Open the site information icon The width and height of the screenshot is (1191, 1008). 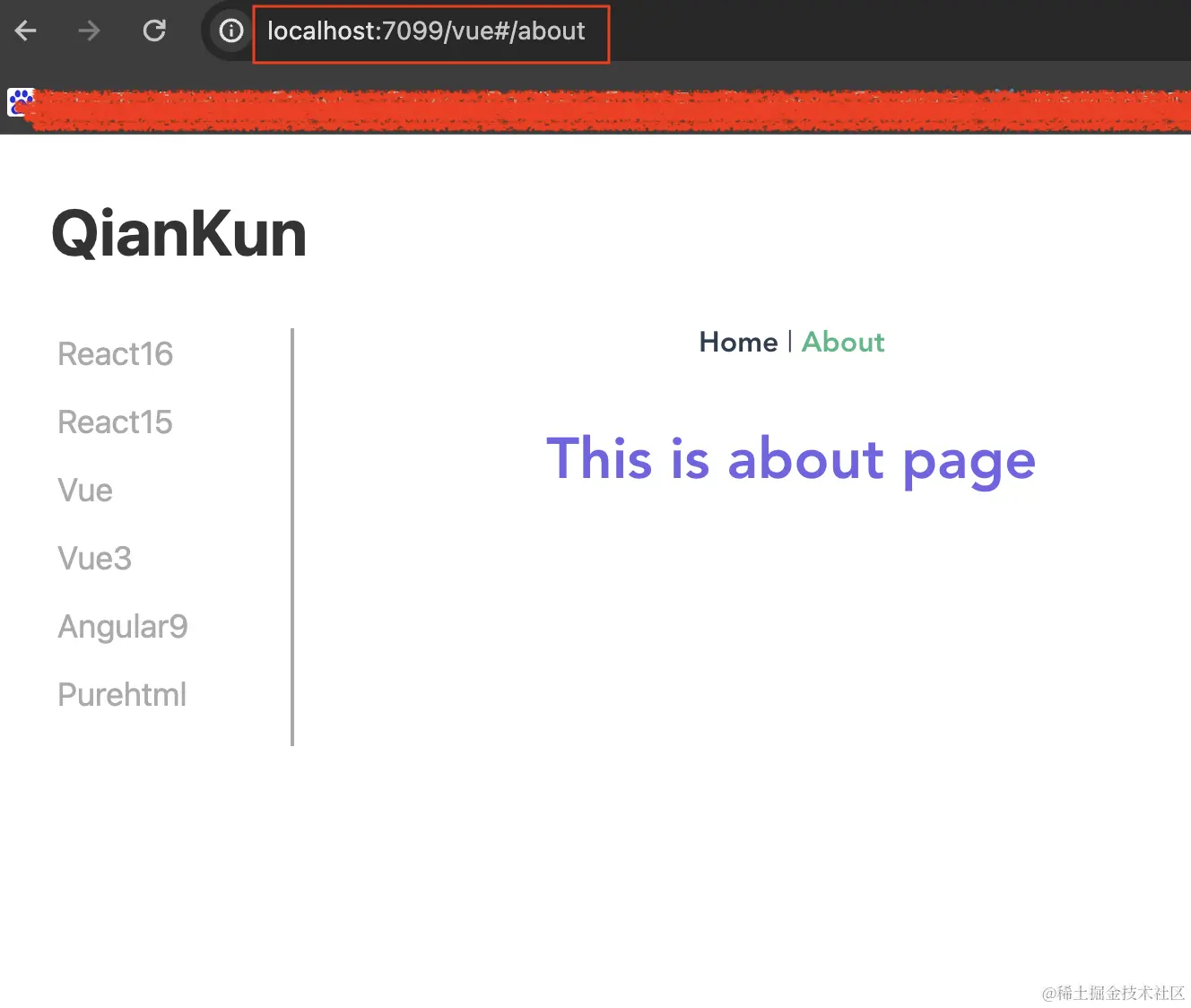coord(231,31)
